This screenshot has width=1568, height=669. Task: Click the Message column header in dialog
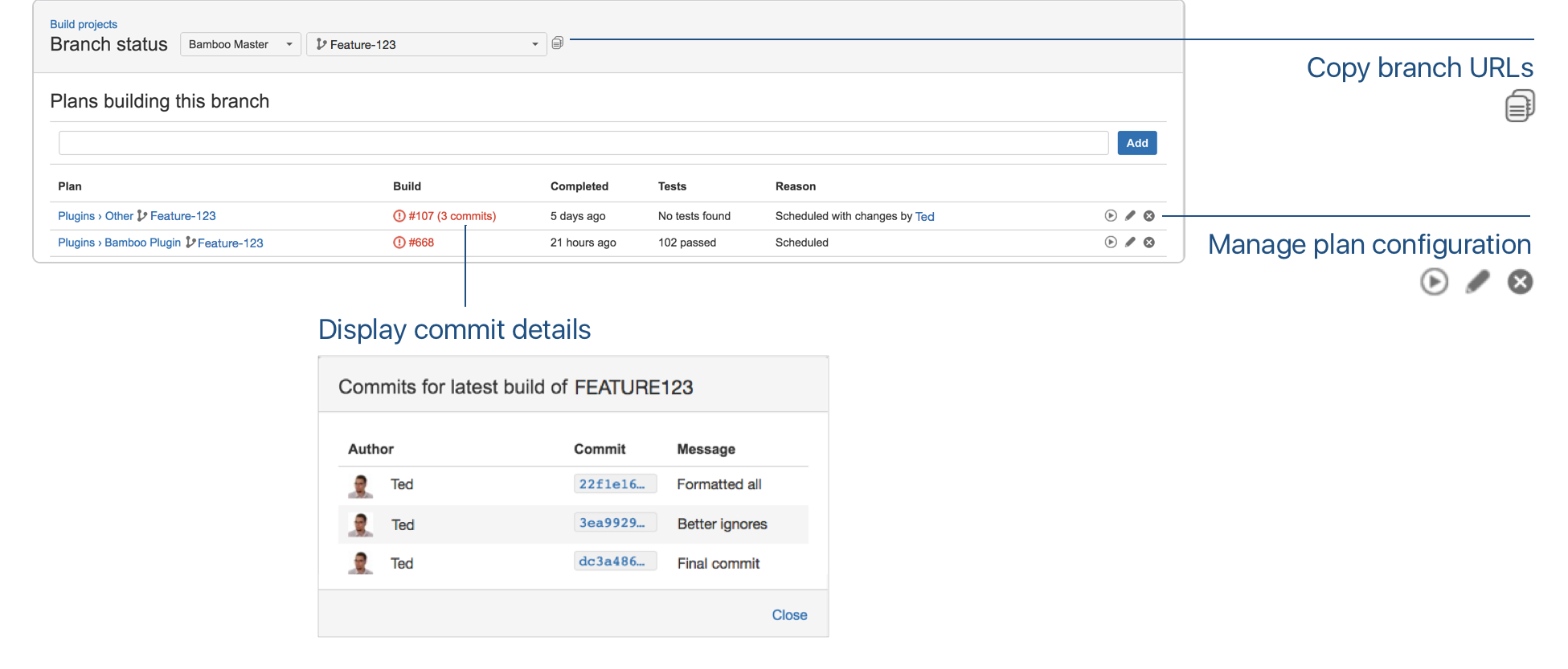click(706, 449)
